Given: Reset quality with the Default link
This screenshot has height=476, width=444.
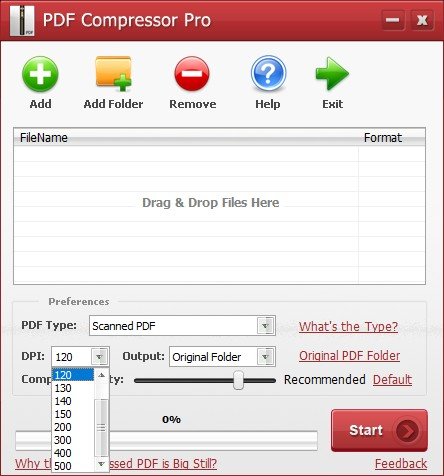Looking at the screenshot, I should pos(392,380).
